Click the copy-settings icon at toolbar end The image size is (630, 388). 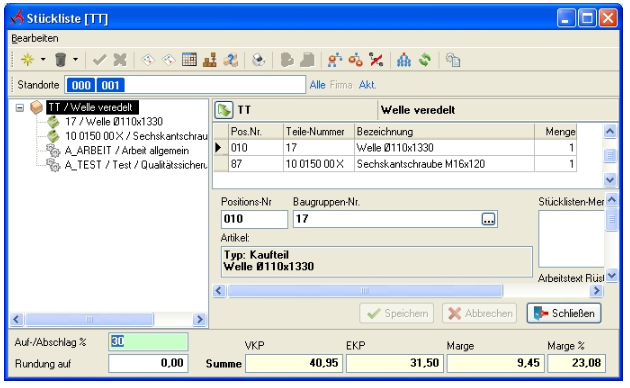point(453,60)
